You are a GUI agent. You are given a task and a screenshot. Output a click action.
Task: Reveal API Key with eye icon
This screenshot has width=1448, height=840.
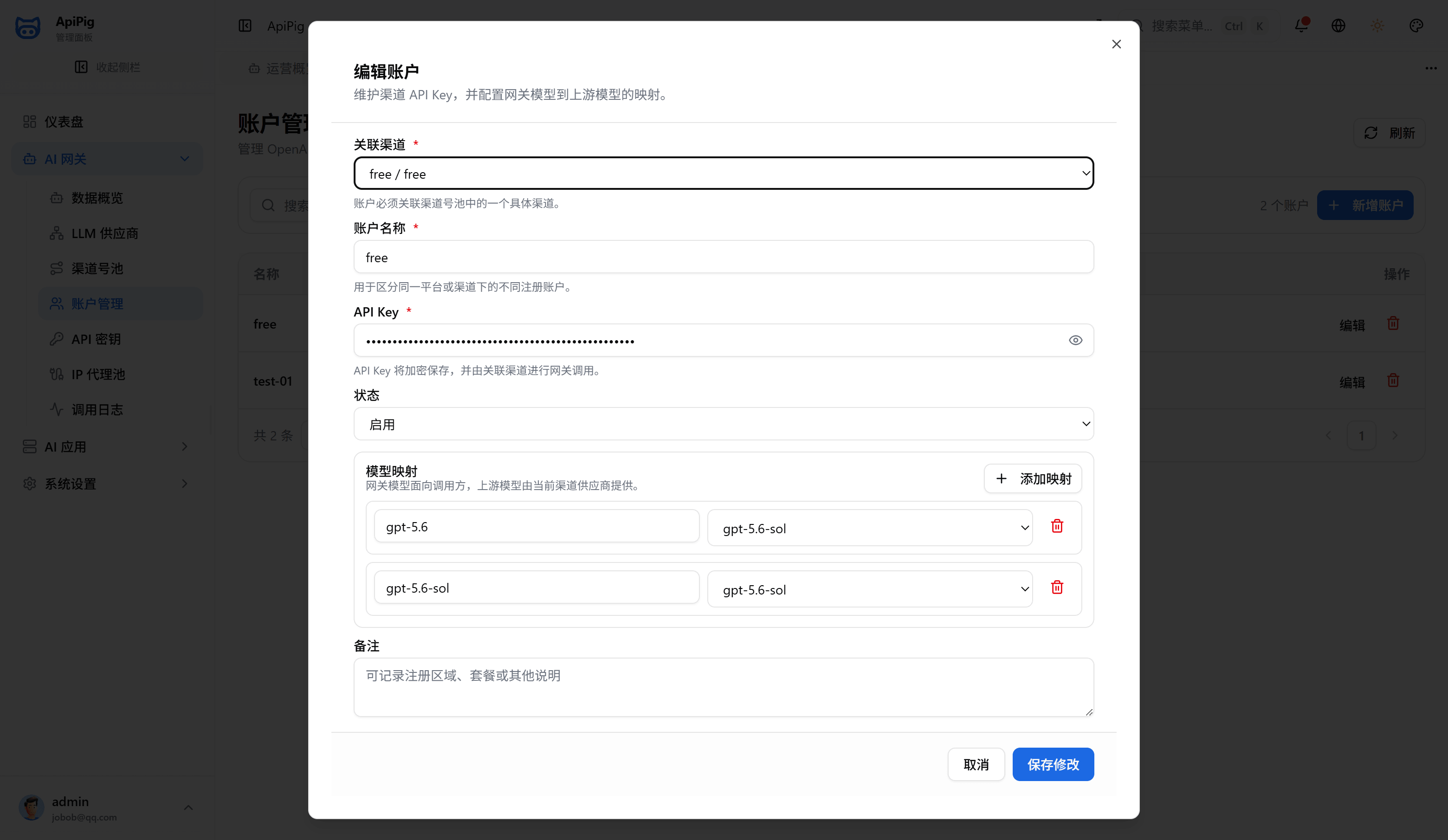[1075, 340]
